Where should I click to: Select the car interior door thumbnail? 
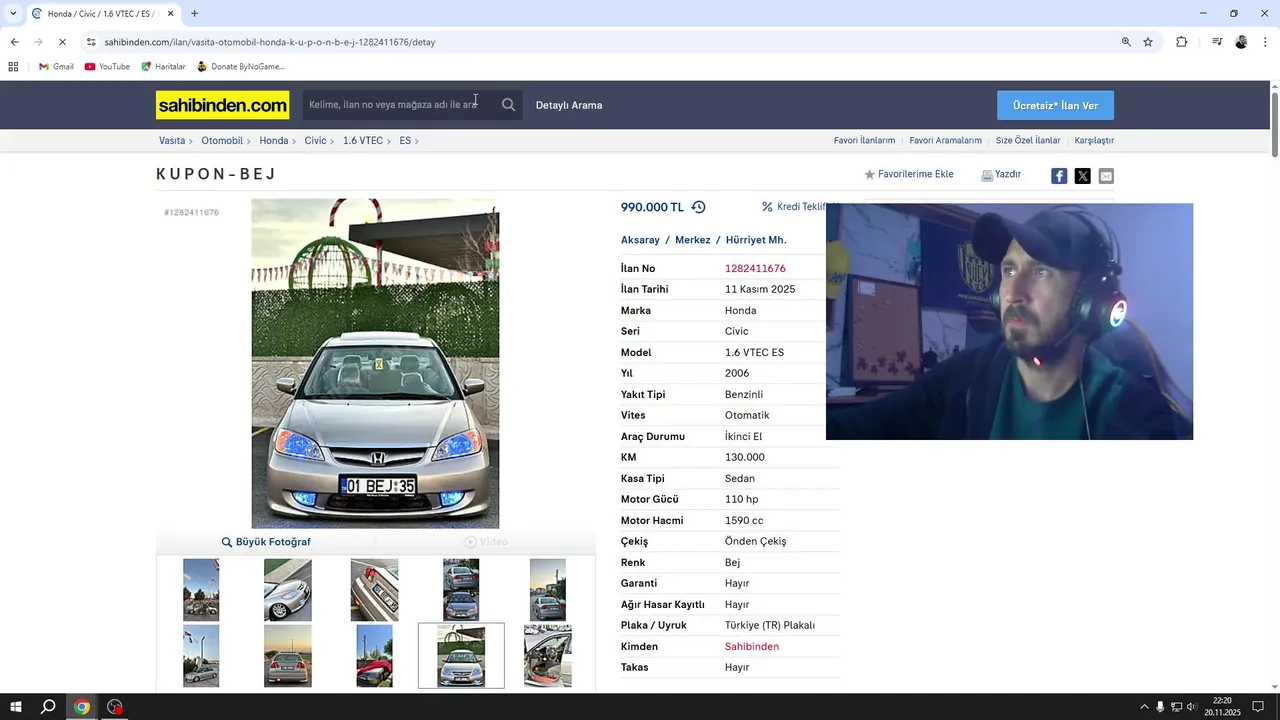[548, 656]
